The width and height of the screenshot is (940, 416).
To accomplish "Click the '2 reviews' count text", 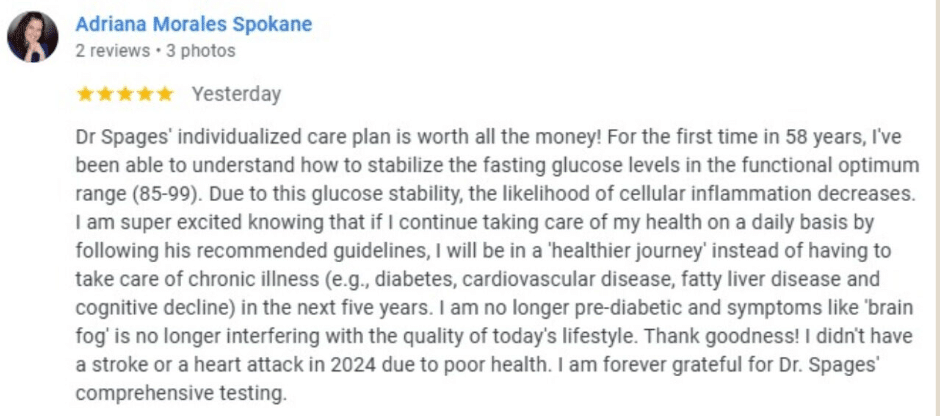I will click(x=113, y=51).
